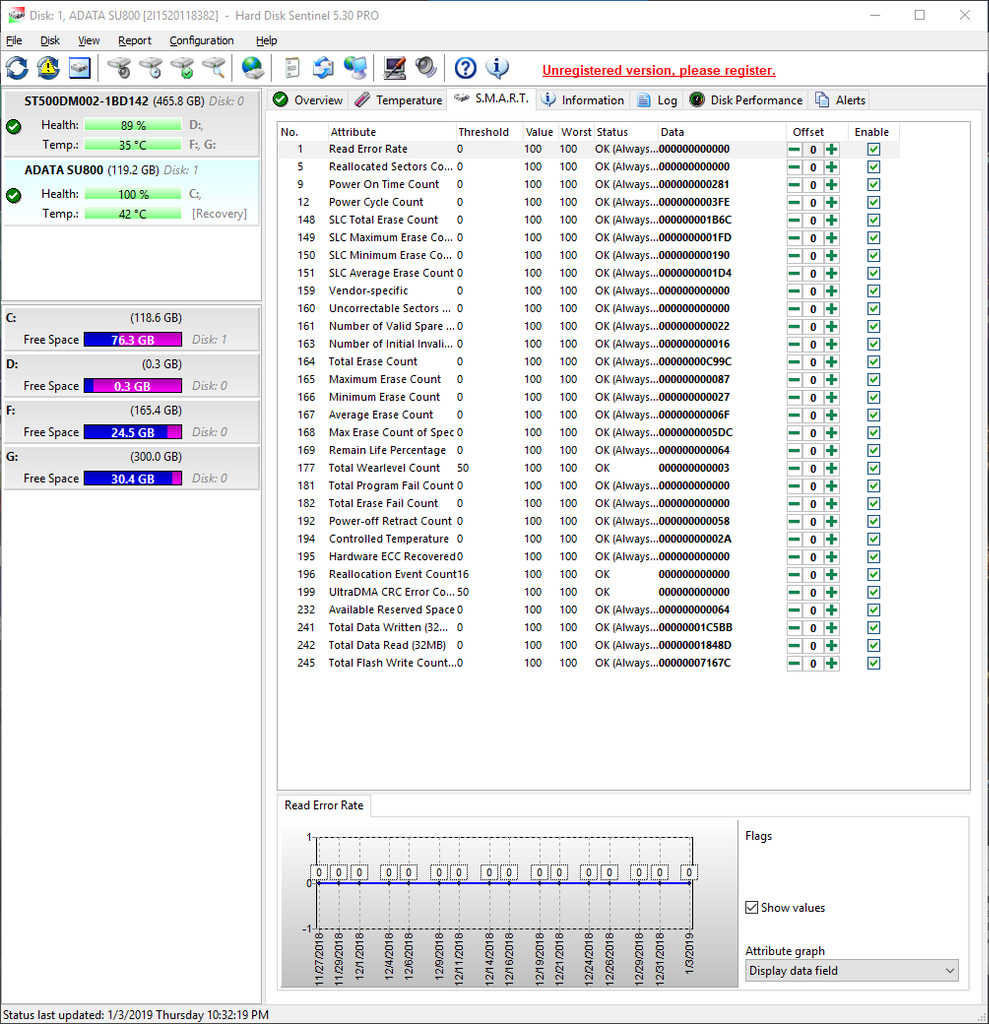The width and height of the screenshot is (989, 1024).
Task: Click the speaker sound toolbar icon
Action: pos(427,68)
